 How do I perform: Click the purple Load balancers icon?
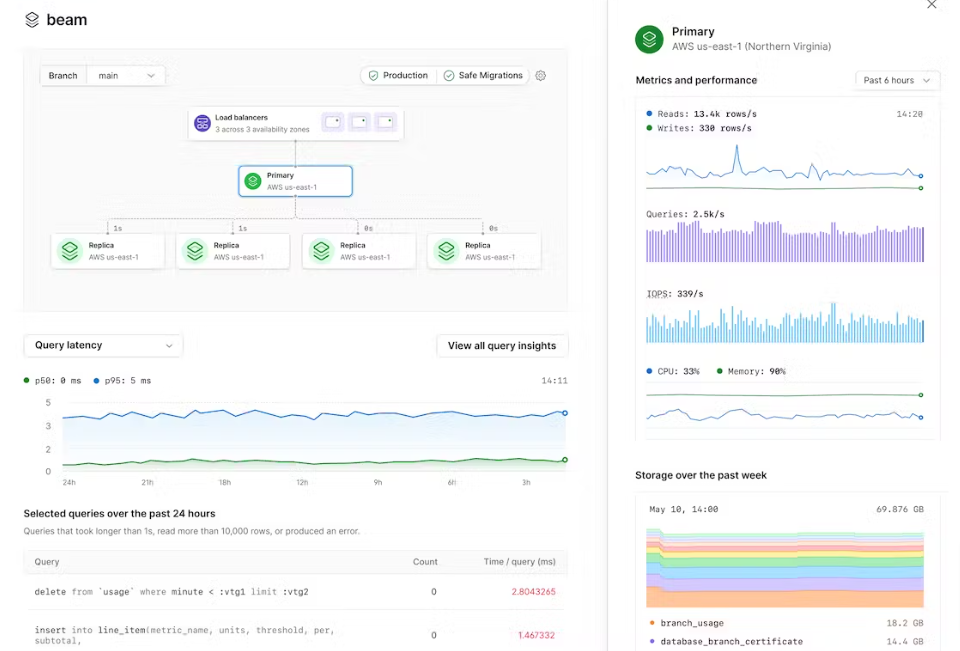click(202, 123)
